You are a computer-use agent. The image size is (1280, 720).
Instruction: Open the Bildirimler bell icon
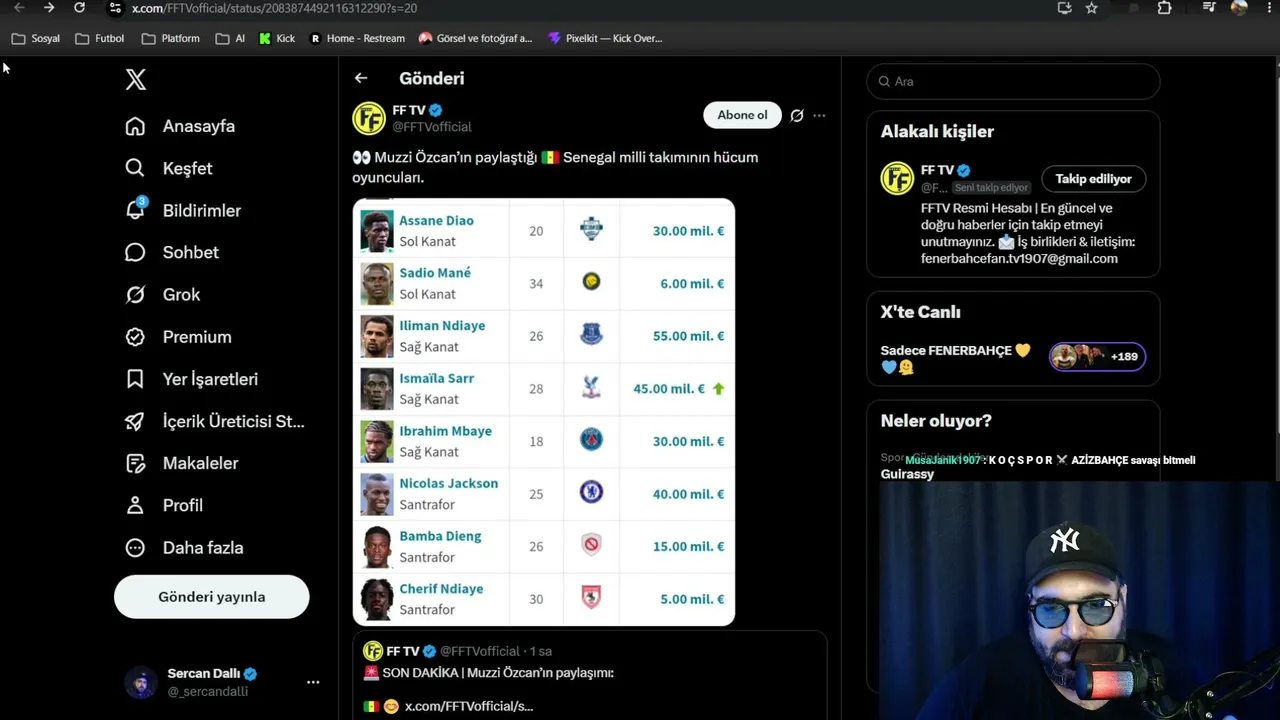[135, 210]
